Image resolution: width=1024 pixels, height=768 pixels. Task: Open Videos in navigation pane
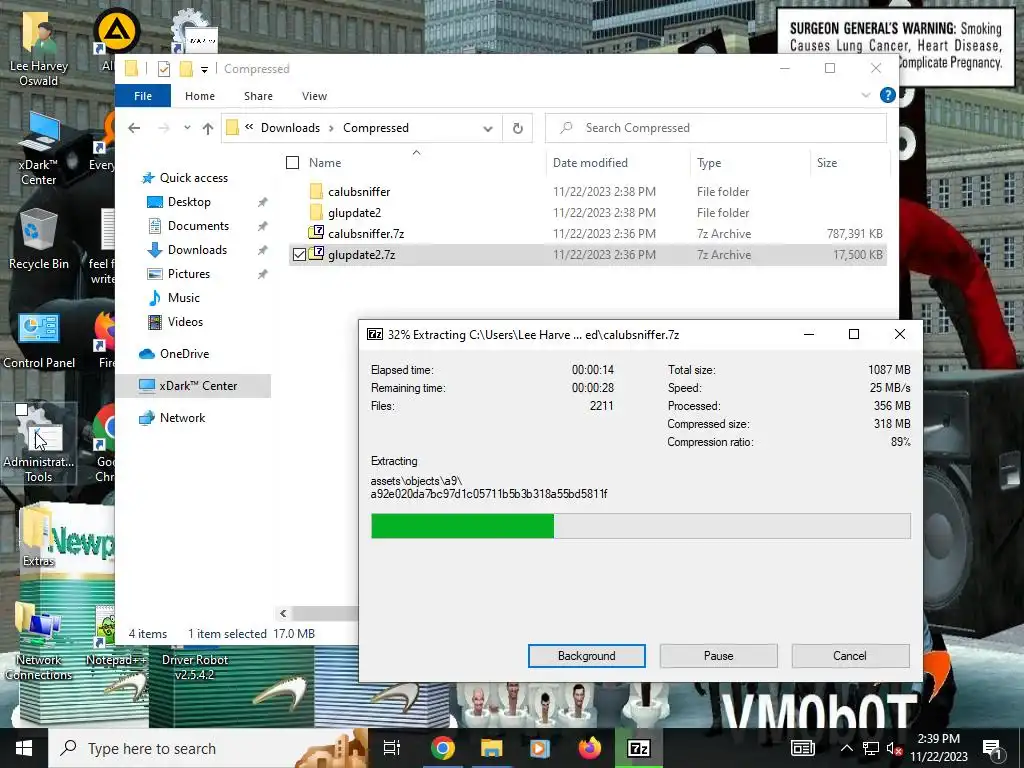coord(185,321)
